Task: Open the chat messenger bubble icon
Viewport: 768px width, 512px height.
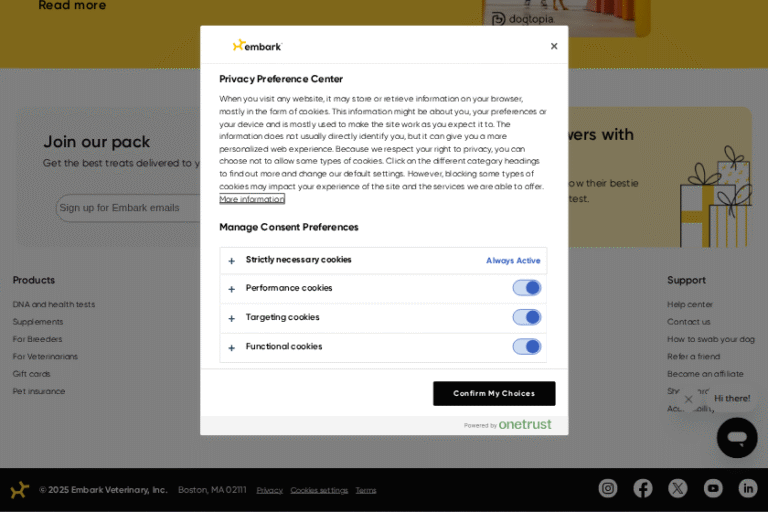Action: pos(737,438)
